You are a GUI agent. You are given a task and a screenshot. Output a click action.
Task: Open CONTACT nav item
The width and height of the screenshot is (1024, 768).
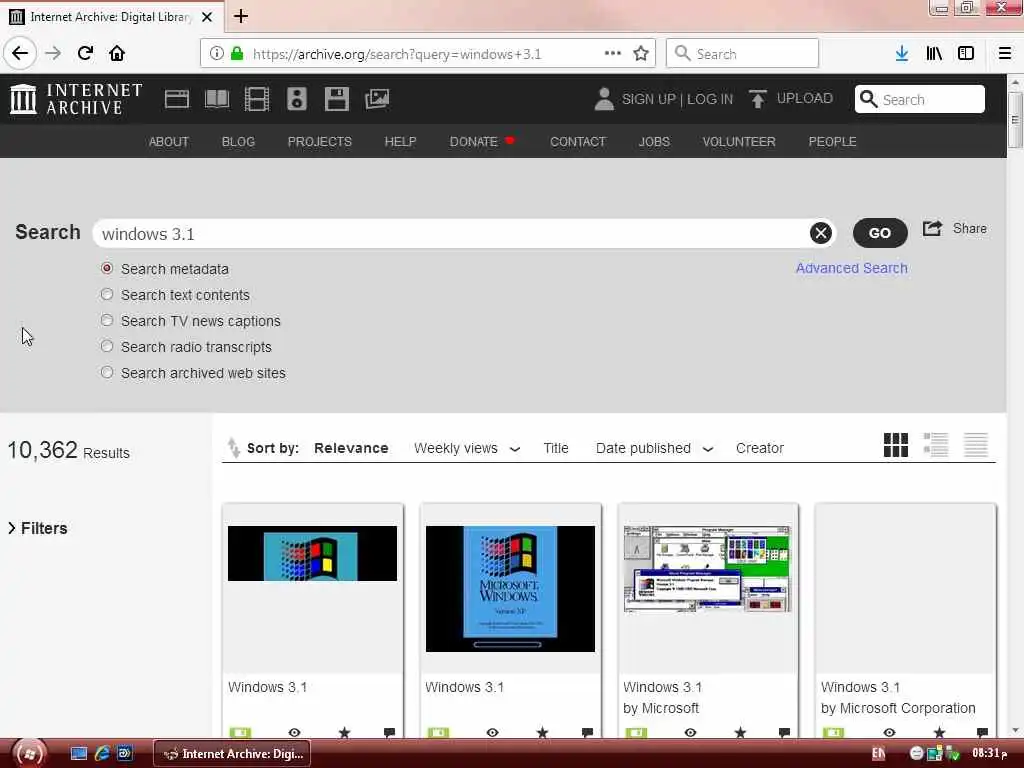tap(578, 142)
